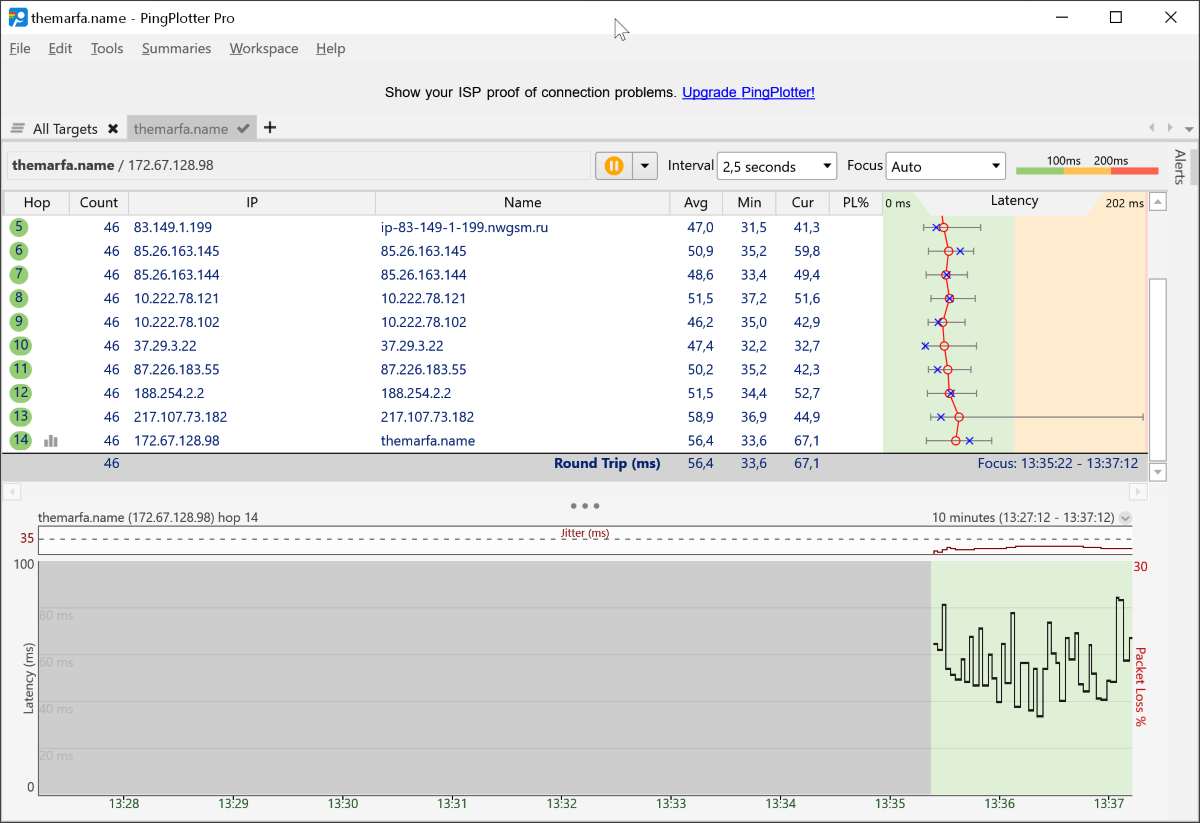Click the checkmark on themarfa.name tab
The height and width of the screenshot is (823, 1200).
point(243,129)
